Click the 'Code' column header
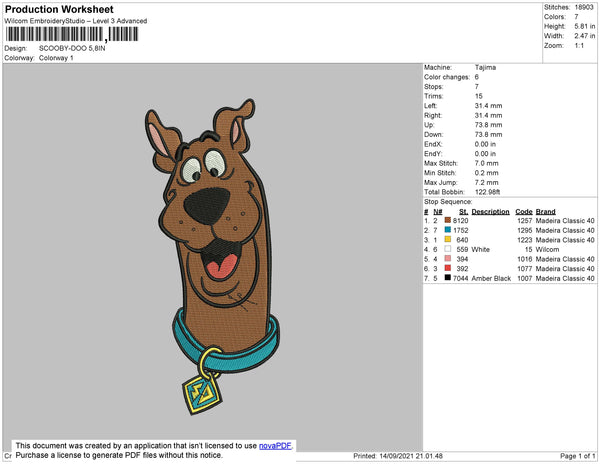Image resolution: width=600 pixels, height=464 pixels. tap(523, 212)
